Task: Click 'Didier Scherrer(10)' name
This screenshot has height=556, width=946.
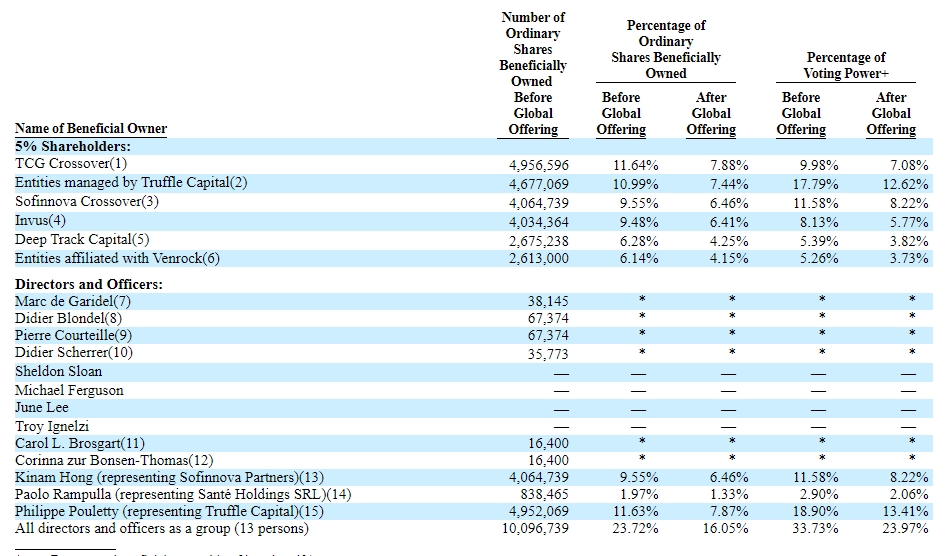Action: coord(74,352)
